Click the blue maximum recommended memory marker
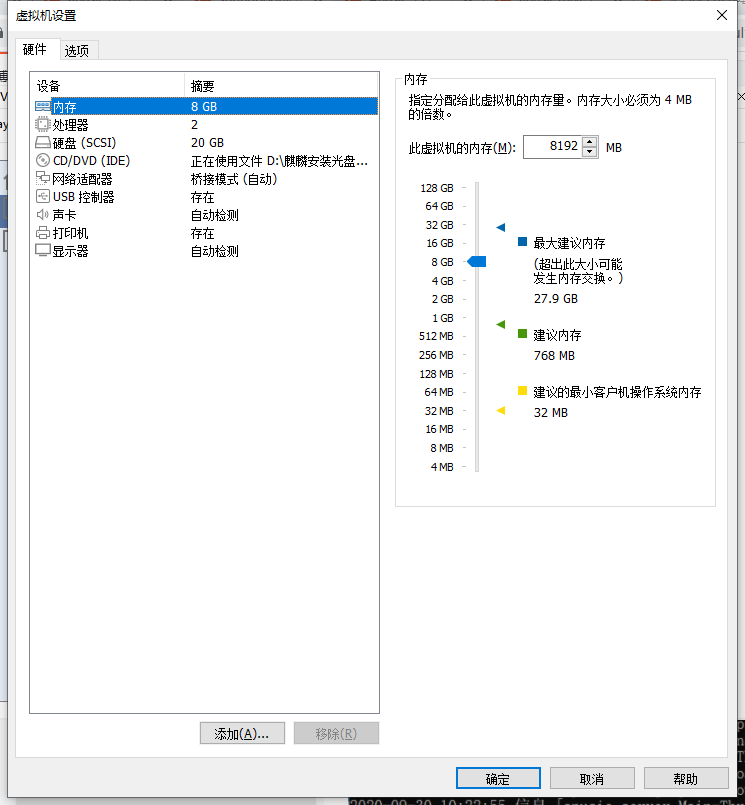This screenshot has width=745, height=805. 501,227
